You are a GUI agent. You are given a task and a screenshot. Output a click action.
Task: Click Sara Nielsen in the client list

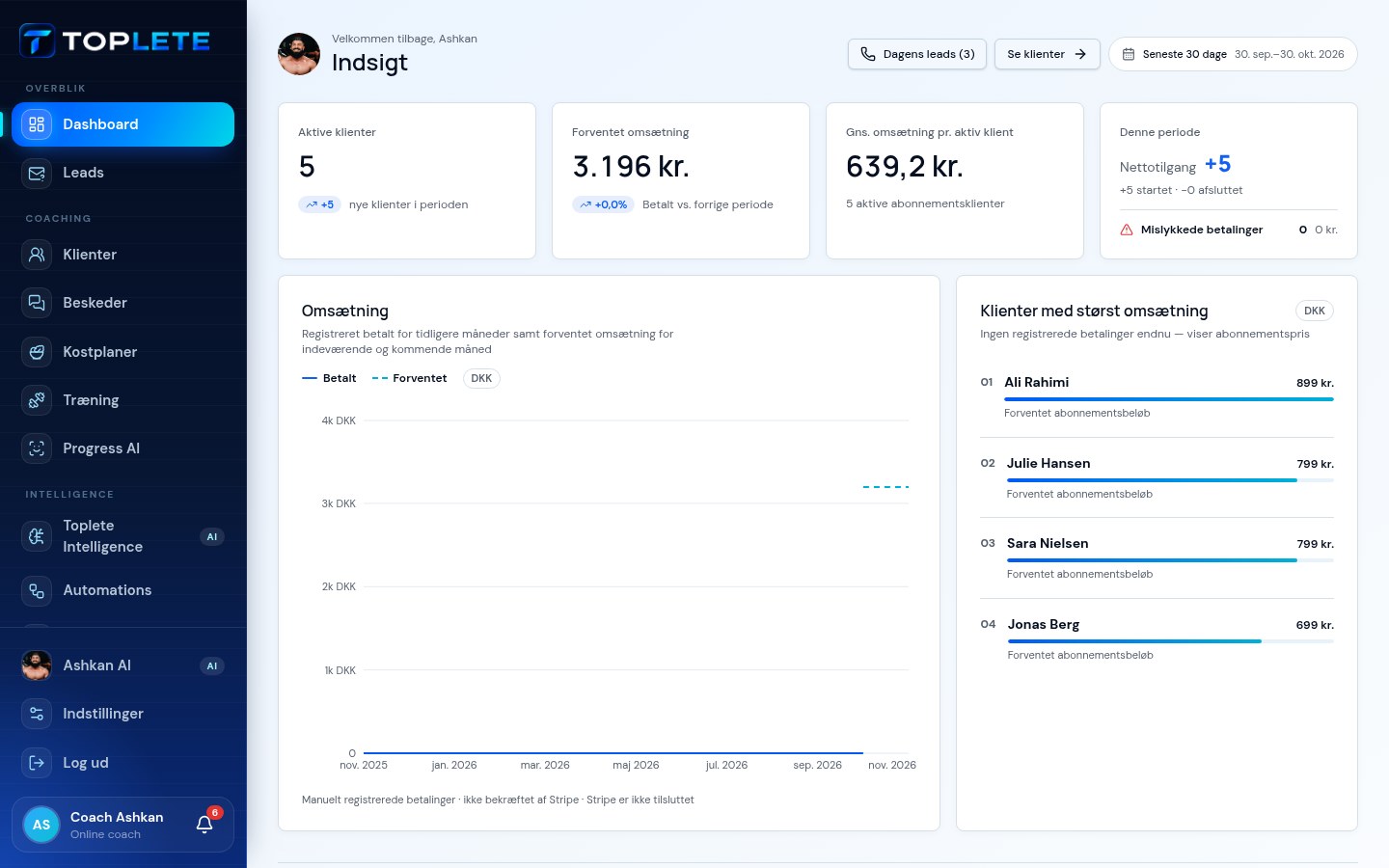pyautogui.click(x=1048, y=544)
